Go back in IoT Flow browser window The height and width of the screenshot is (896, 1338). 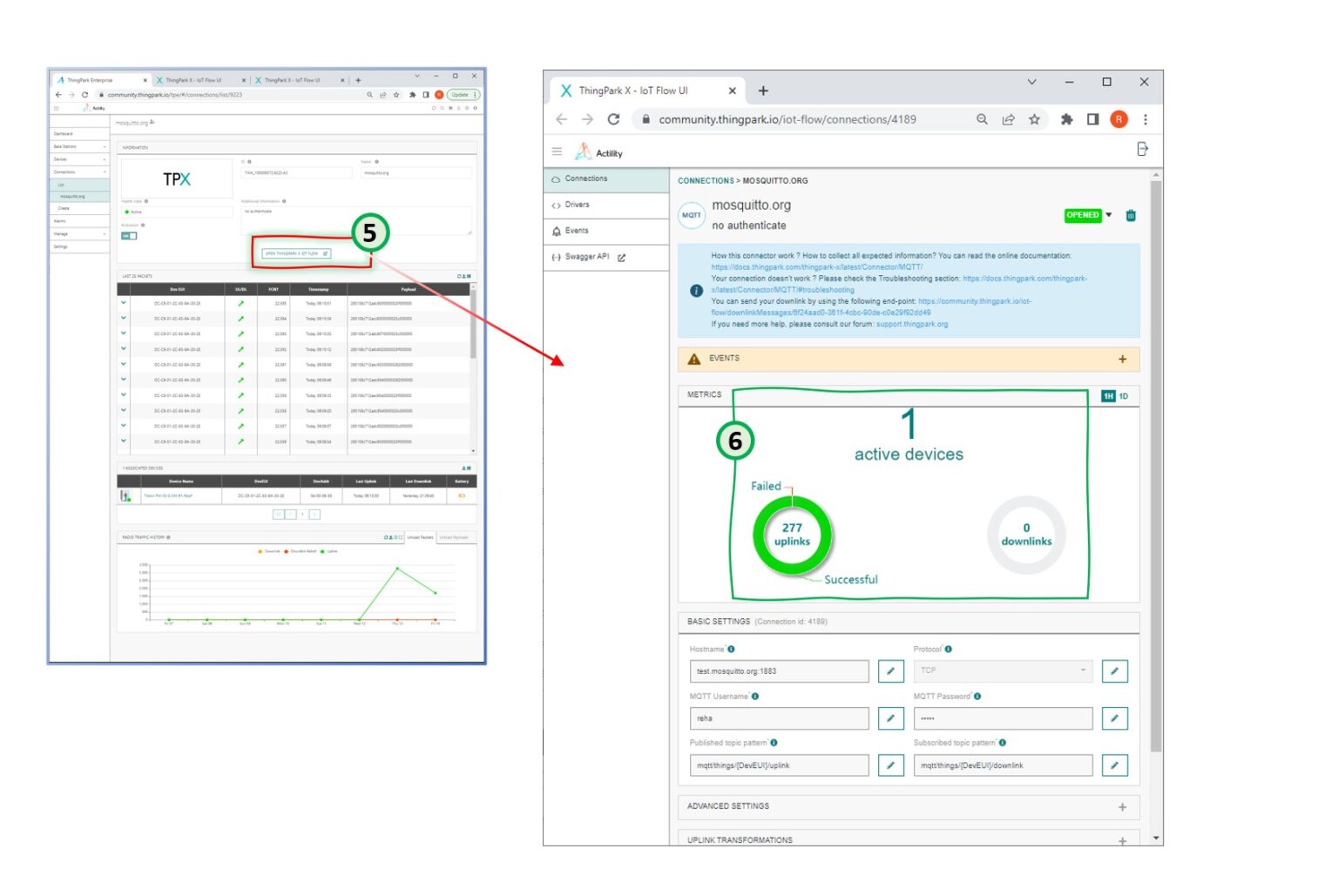(561, 119)
